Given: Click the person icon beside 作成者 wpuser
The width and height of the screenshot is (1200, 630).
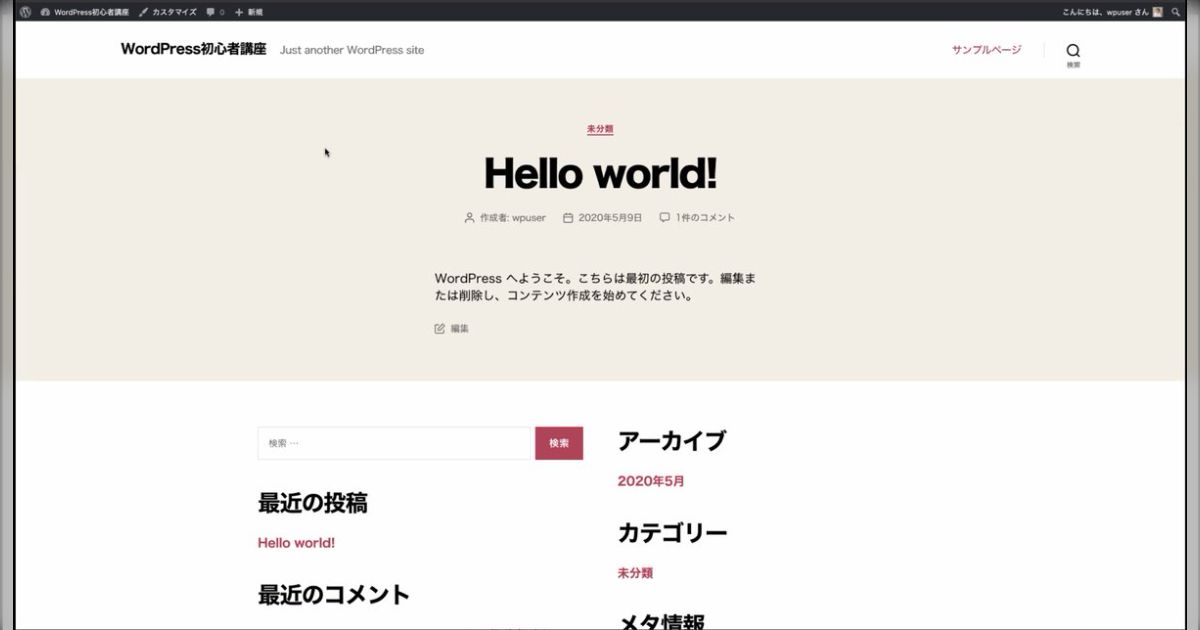Looking at the screenshot, I should point(468,217).
